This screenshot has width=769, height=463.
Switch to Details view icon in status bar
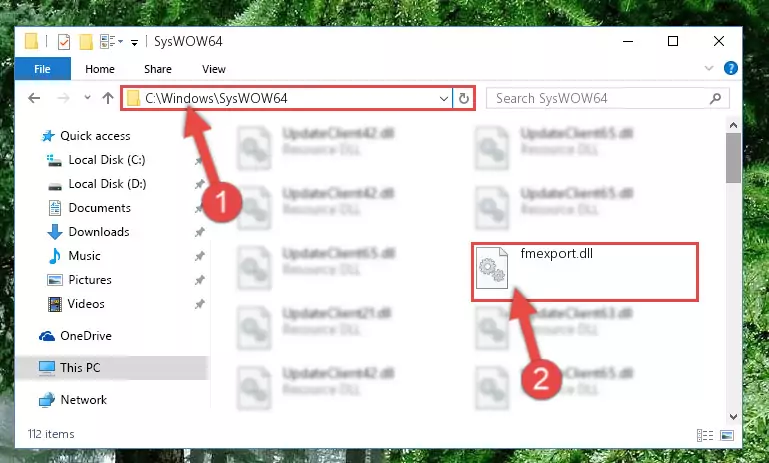[705, 436]
